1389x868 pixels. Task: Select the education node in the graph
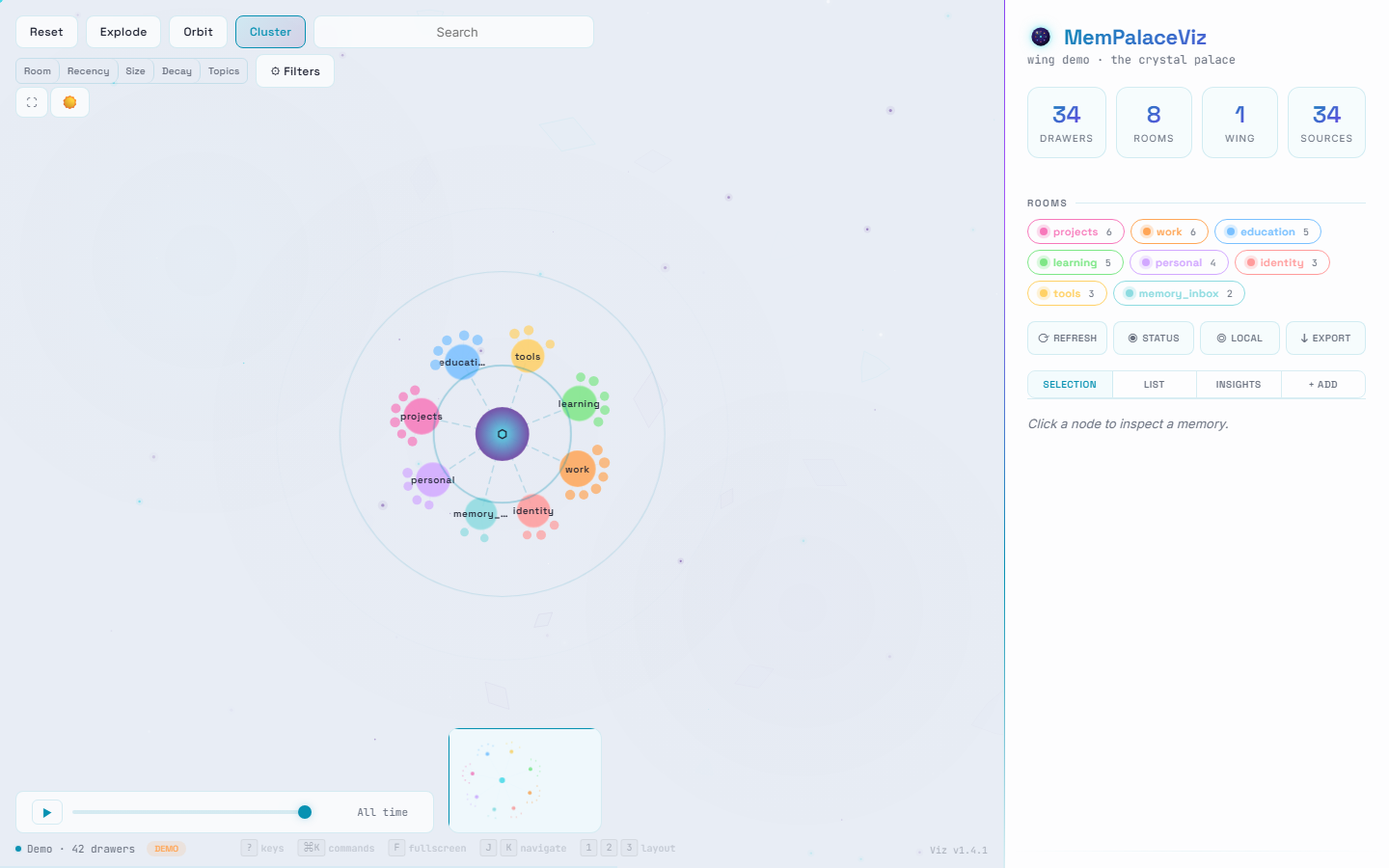pos(463,362)
